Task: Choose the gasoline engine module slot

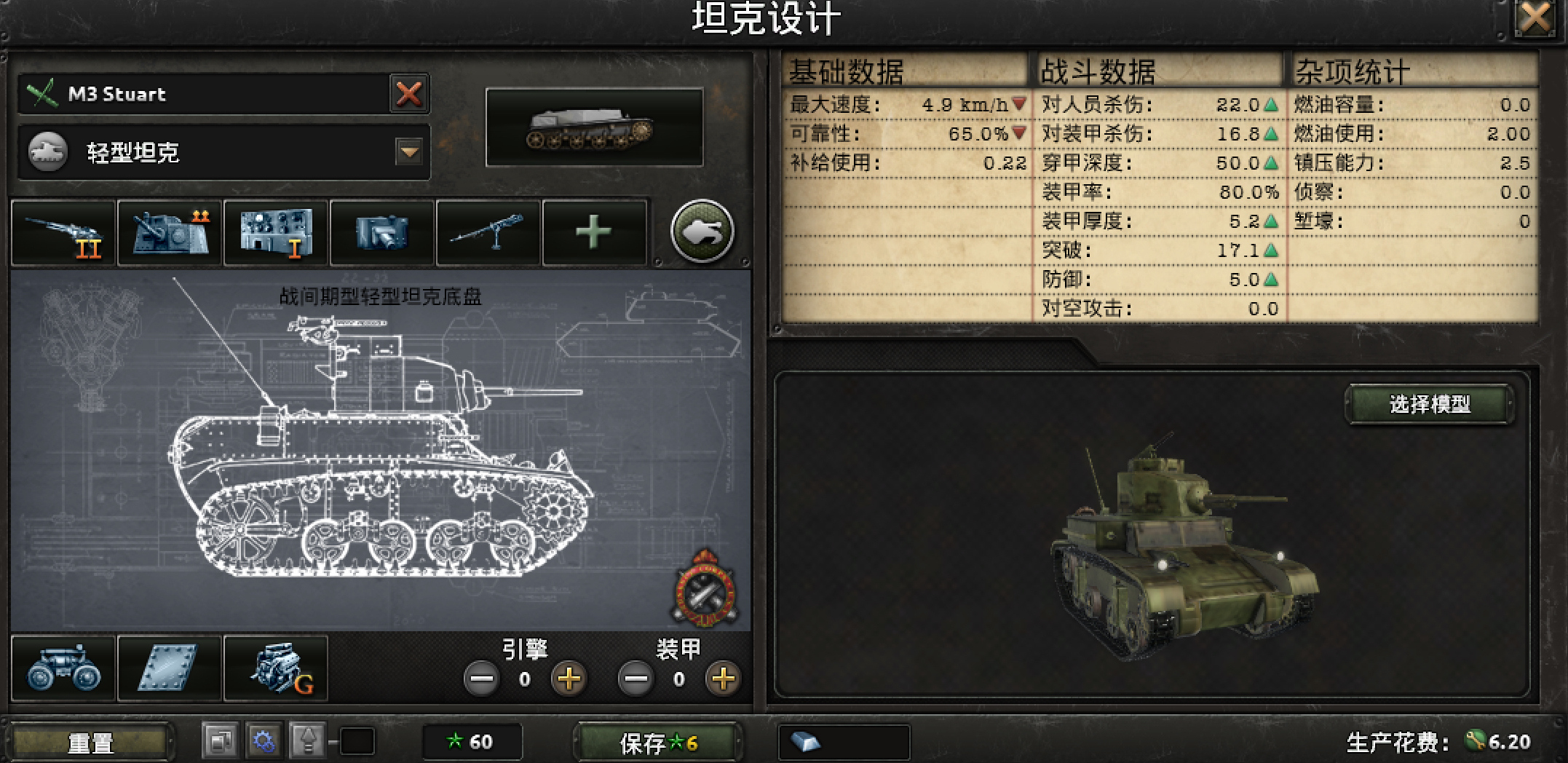Action: pyautogui.click(x=276, y=668)
